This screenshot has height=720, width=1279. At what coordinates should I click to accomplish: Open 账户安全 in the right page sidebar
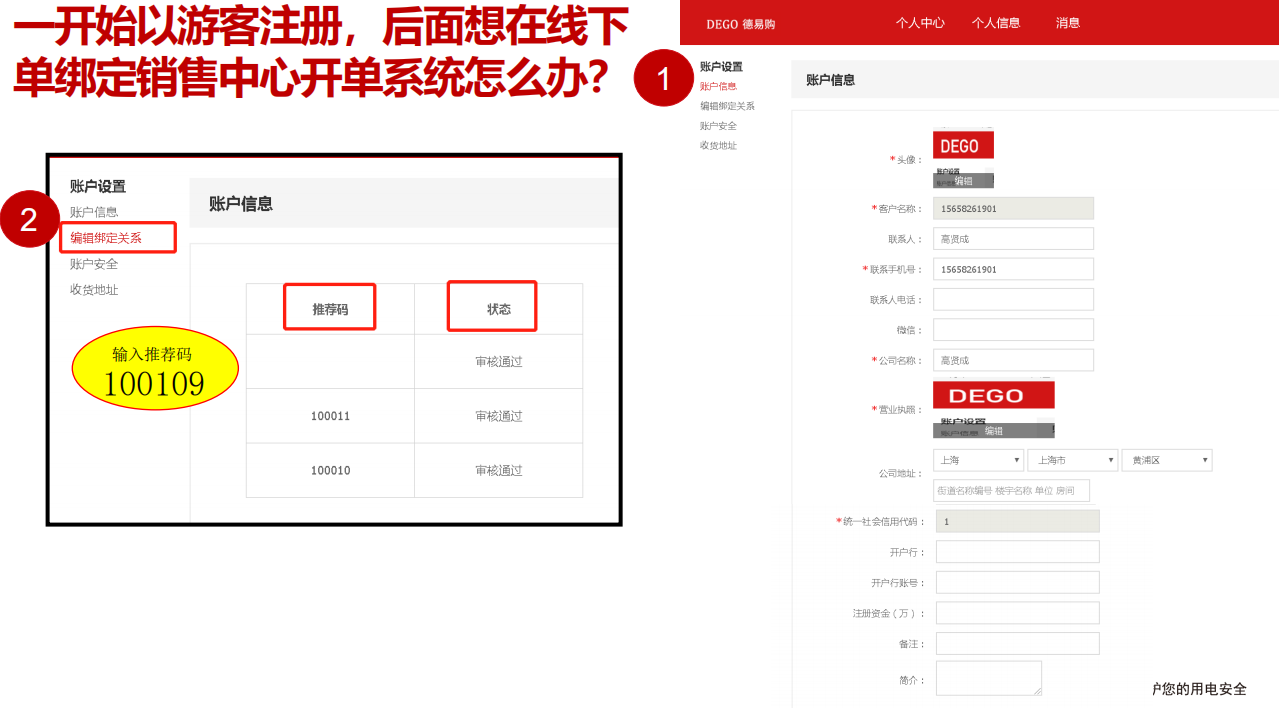pyautogui.click(x=718, y=126)
